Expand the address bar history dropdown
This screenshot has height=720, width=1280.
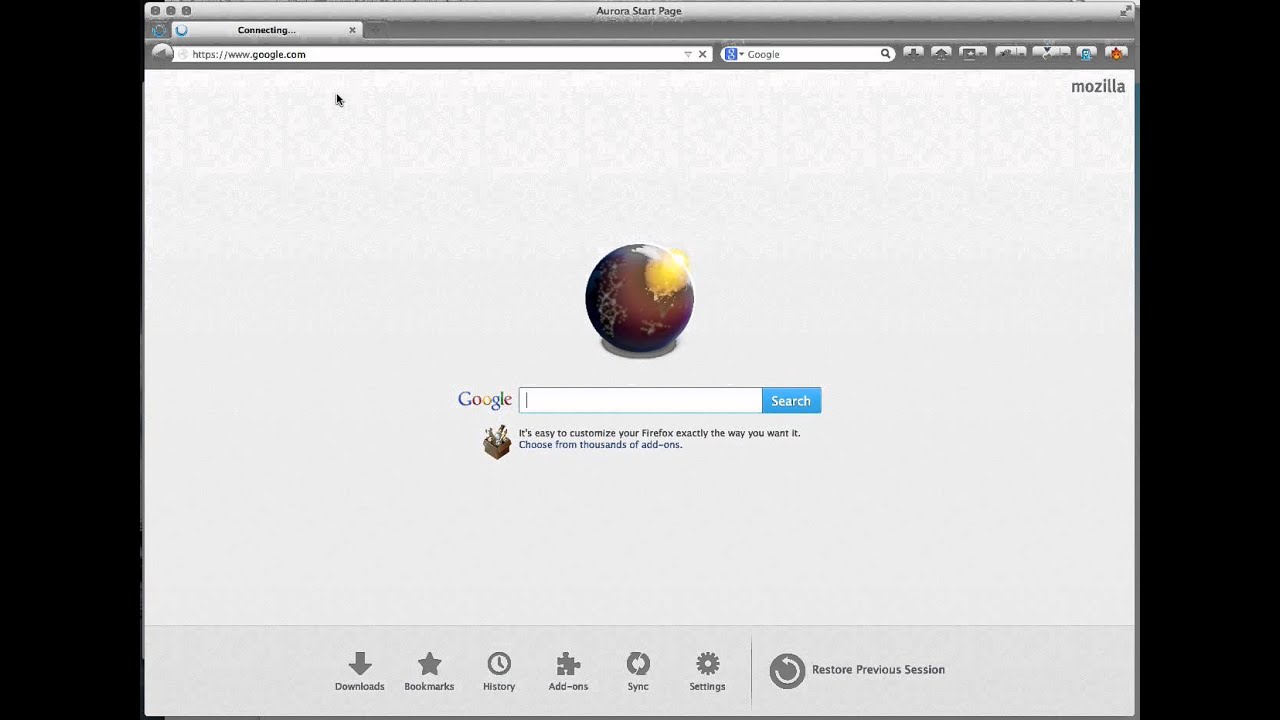[x=688, y=54]
